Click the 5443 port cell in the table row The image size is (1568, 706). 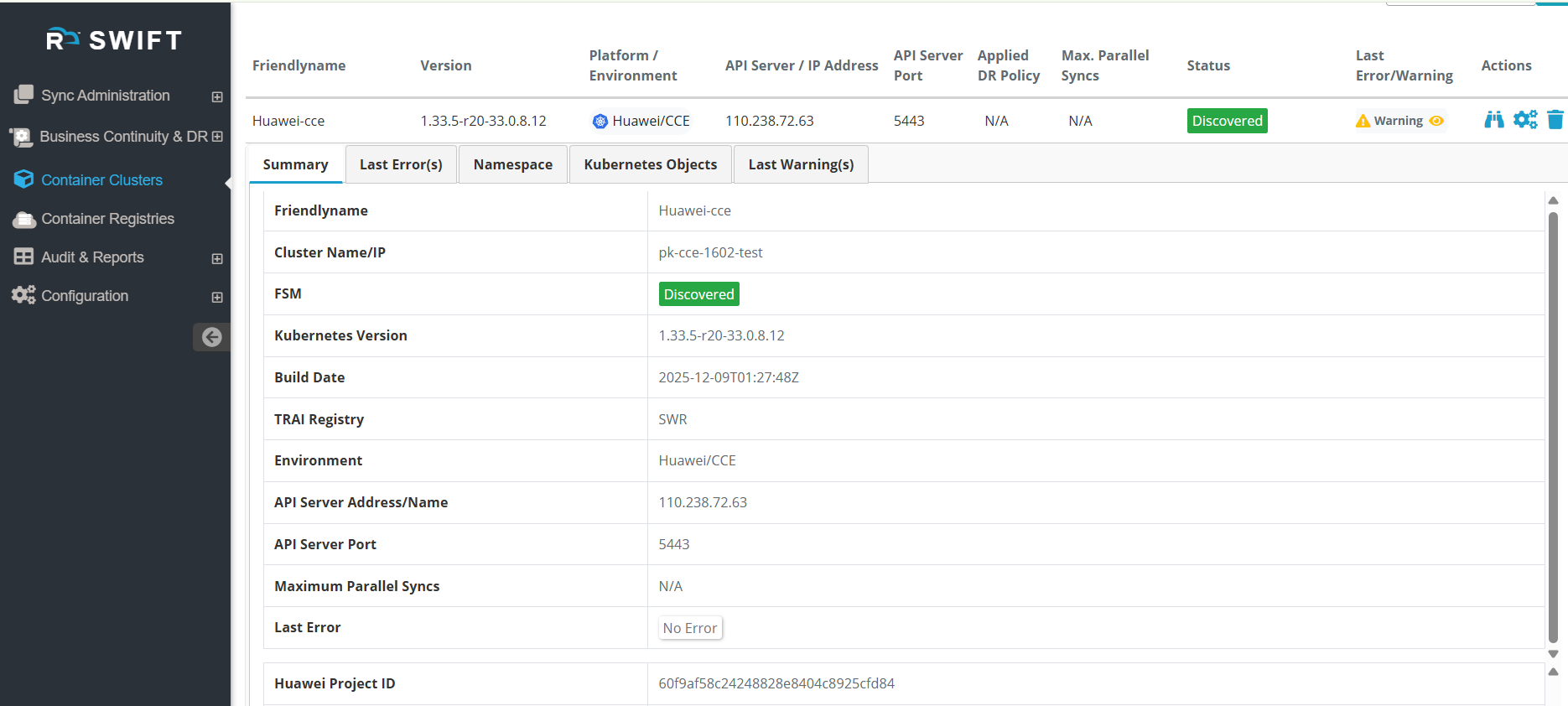(909, 121)
